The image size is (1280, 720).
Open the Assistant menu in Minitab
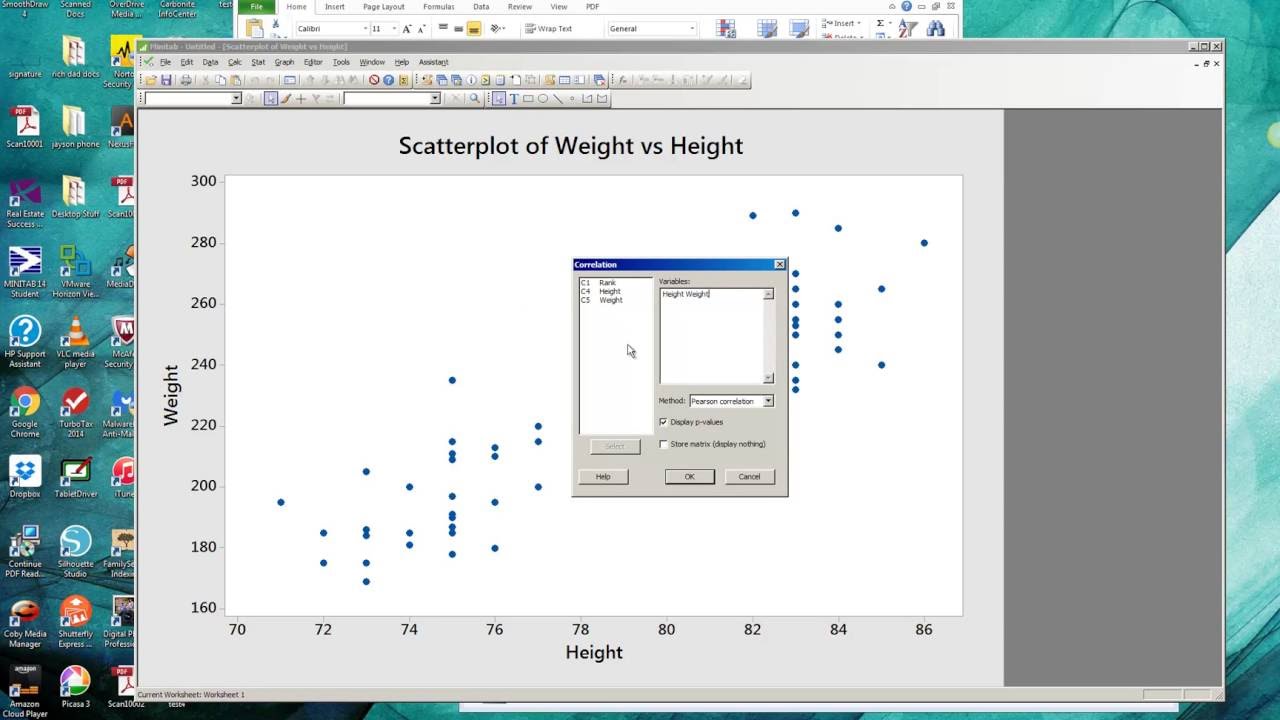433,62
